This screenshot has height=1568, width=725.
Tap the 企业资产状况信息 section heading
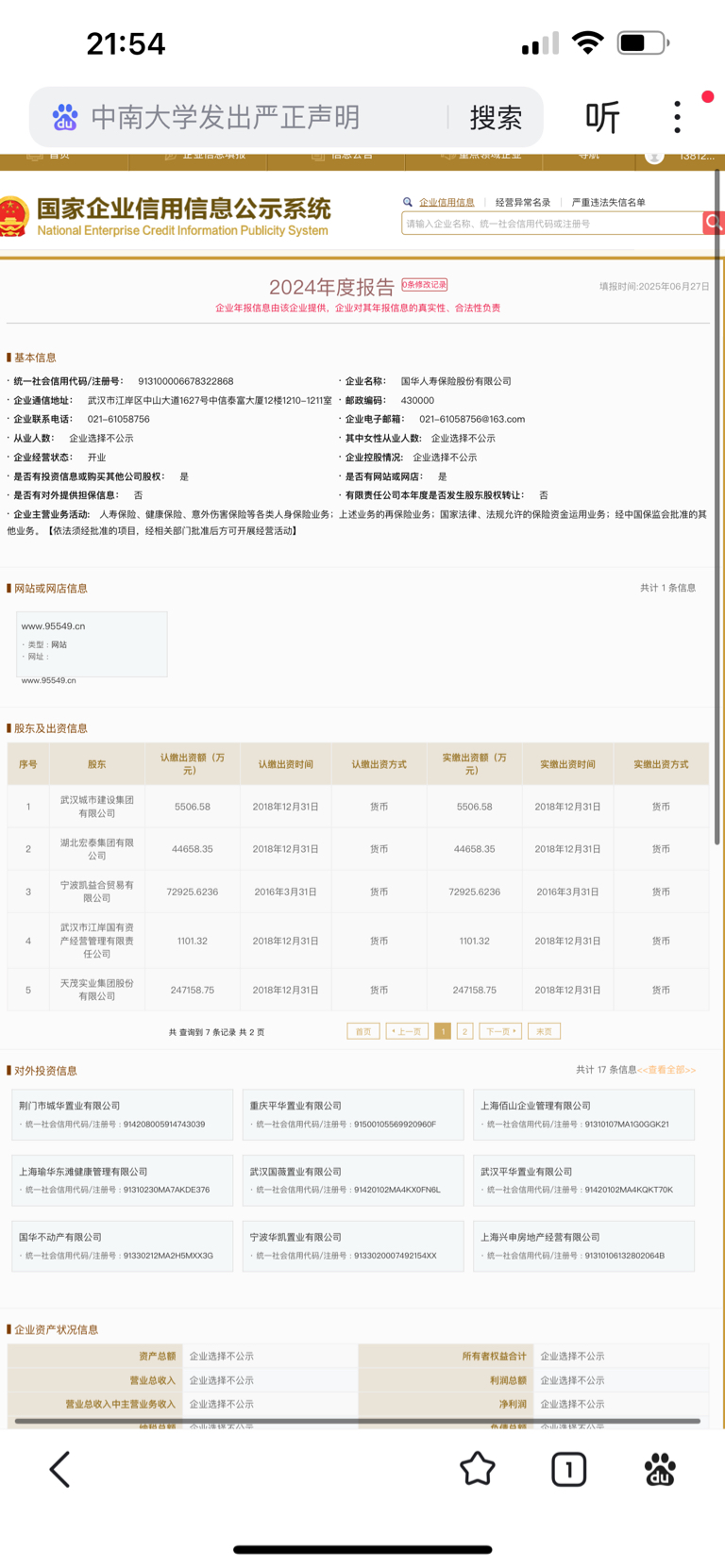click(56, 1329)
